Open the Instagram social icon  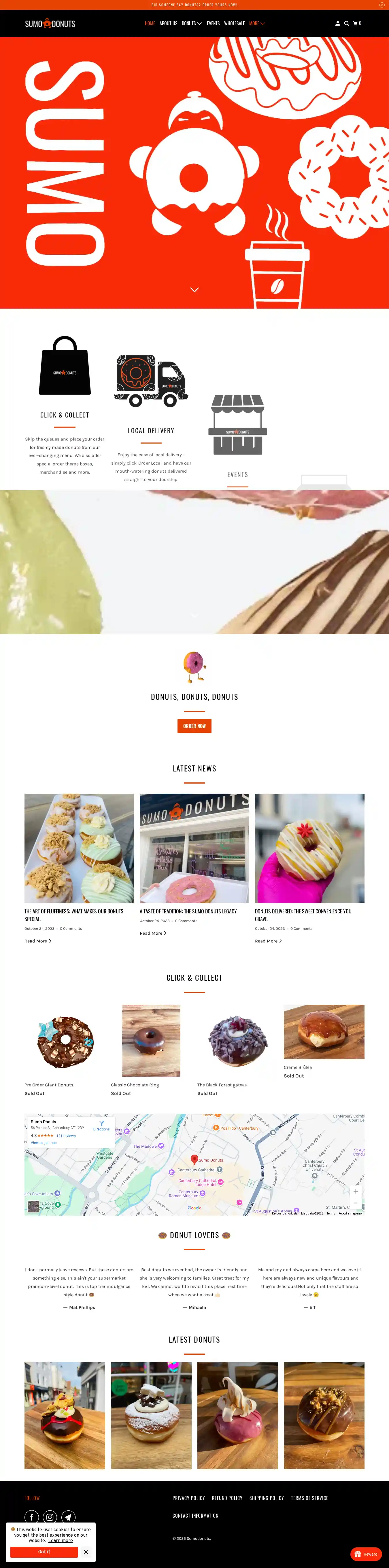(50, 1517)
